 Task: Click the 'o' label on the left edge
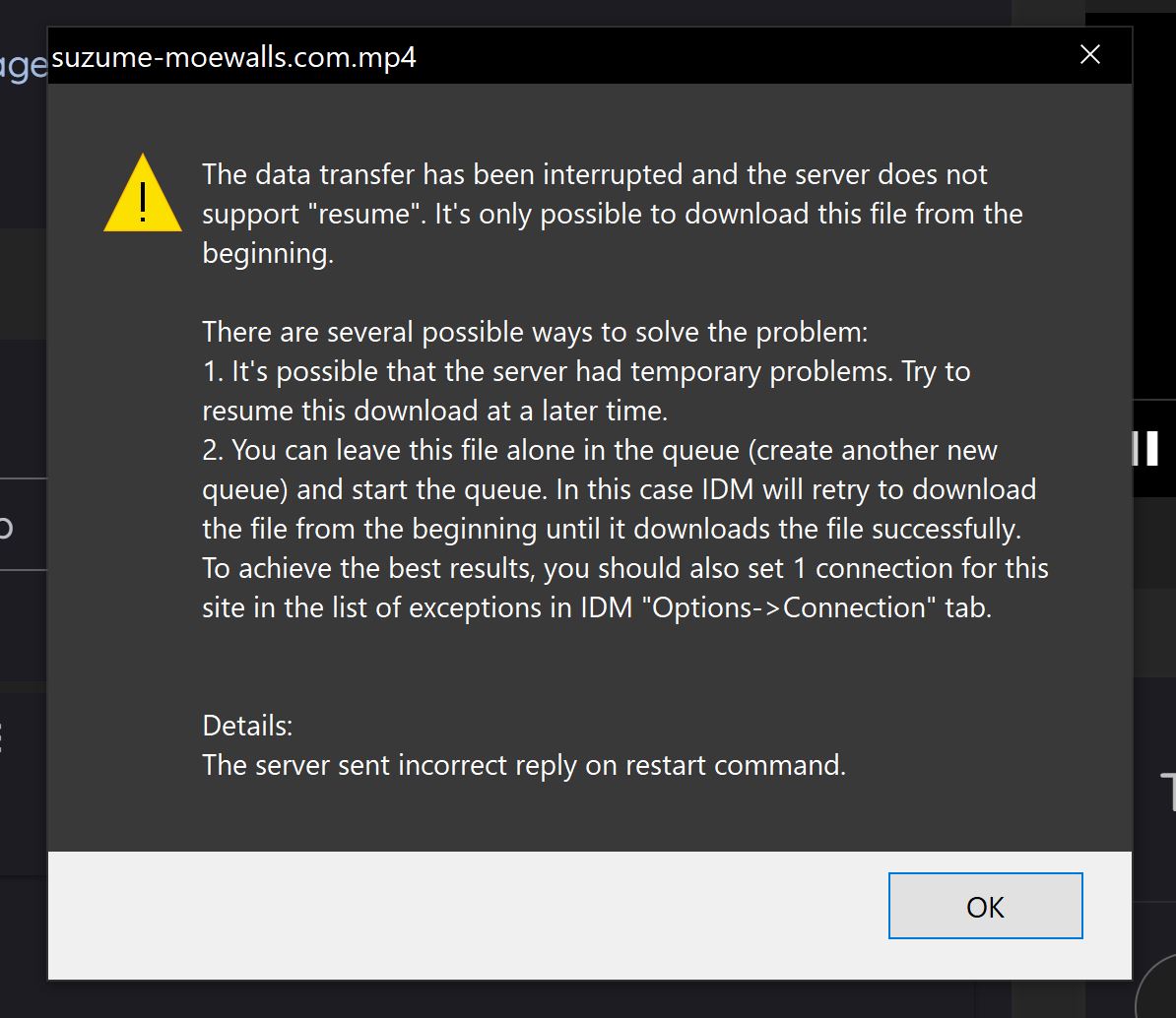point(7,527)
